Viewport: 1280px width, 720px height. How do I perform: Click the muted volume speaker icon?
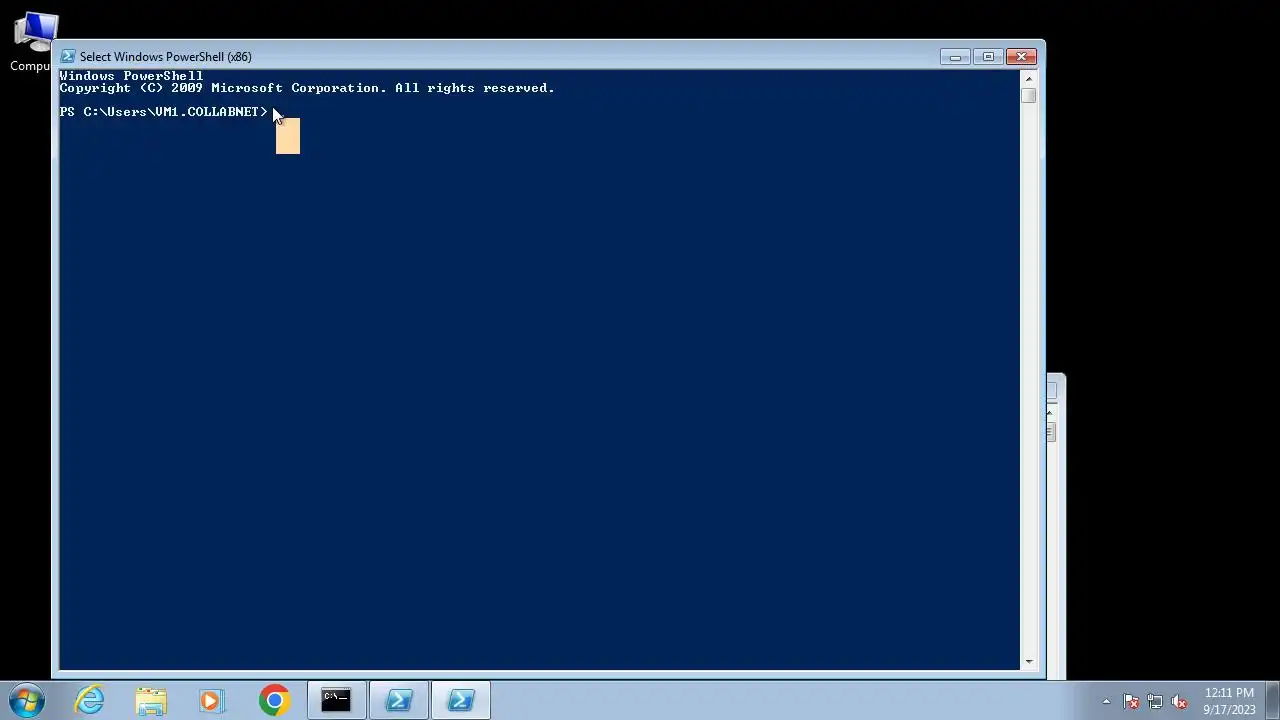(x=1179, y=701)
